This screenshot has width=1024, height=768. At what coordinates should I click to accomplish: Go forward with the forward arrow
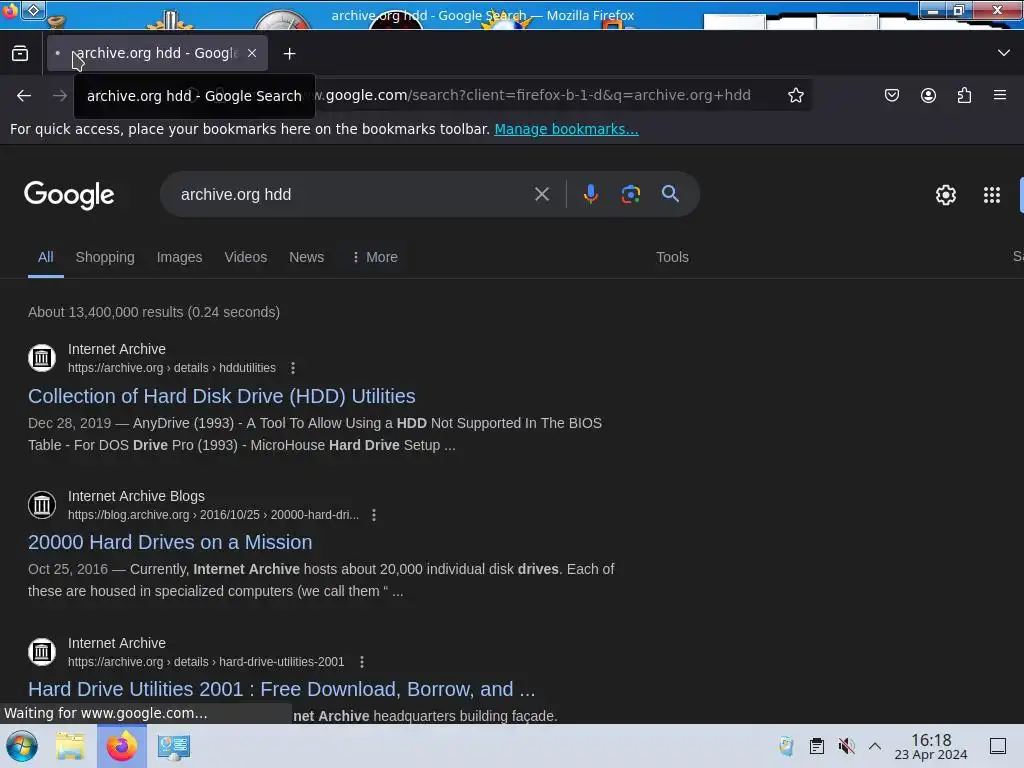(60, 95)
